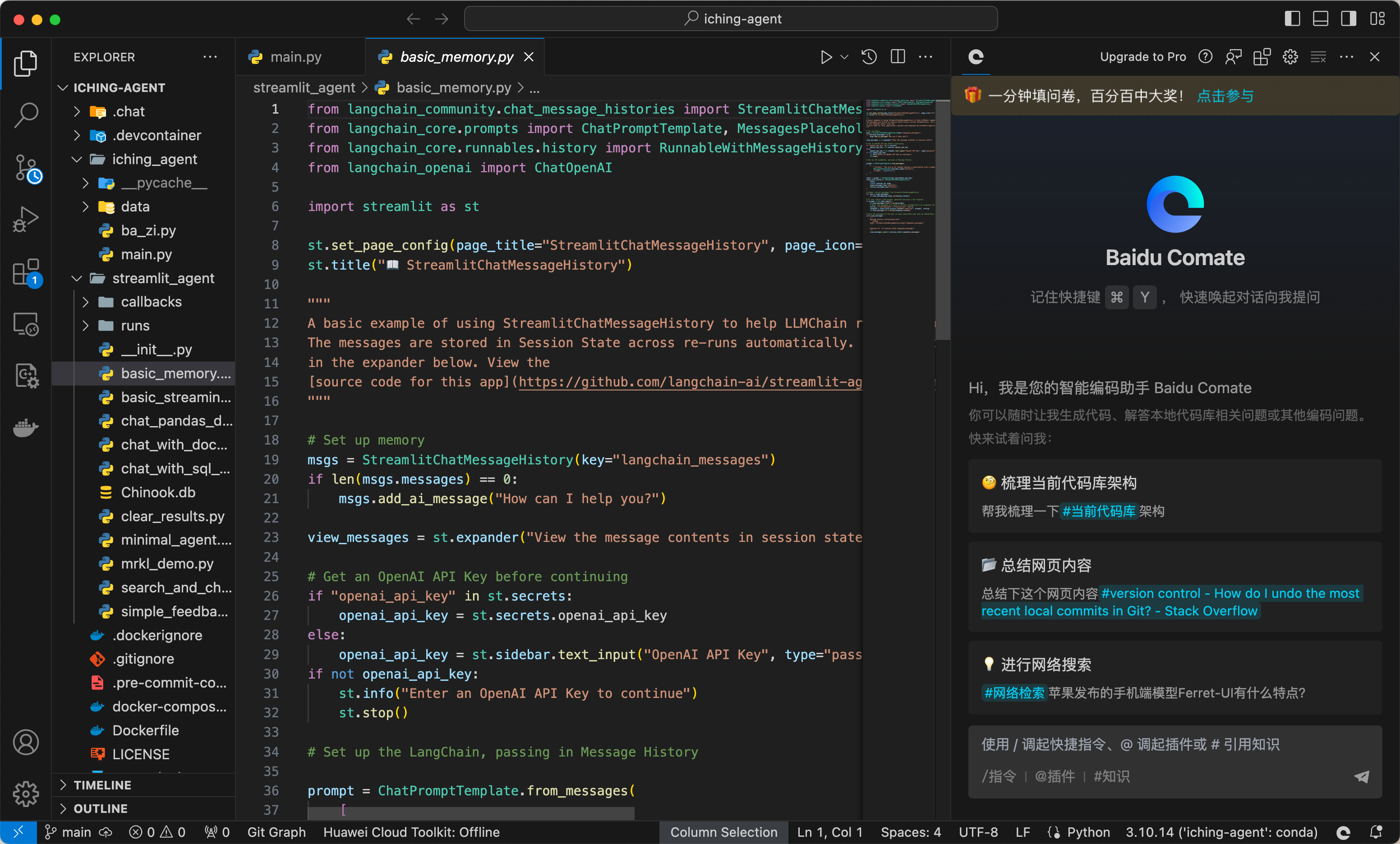Click Upgrade to Pro link
The width and height of the screenshot is (1400, 844).
1142,57
